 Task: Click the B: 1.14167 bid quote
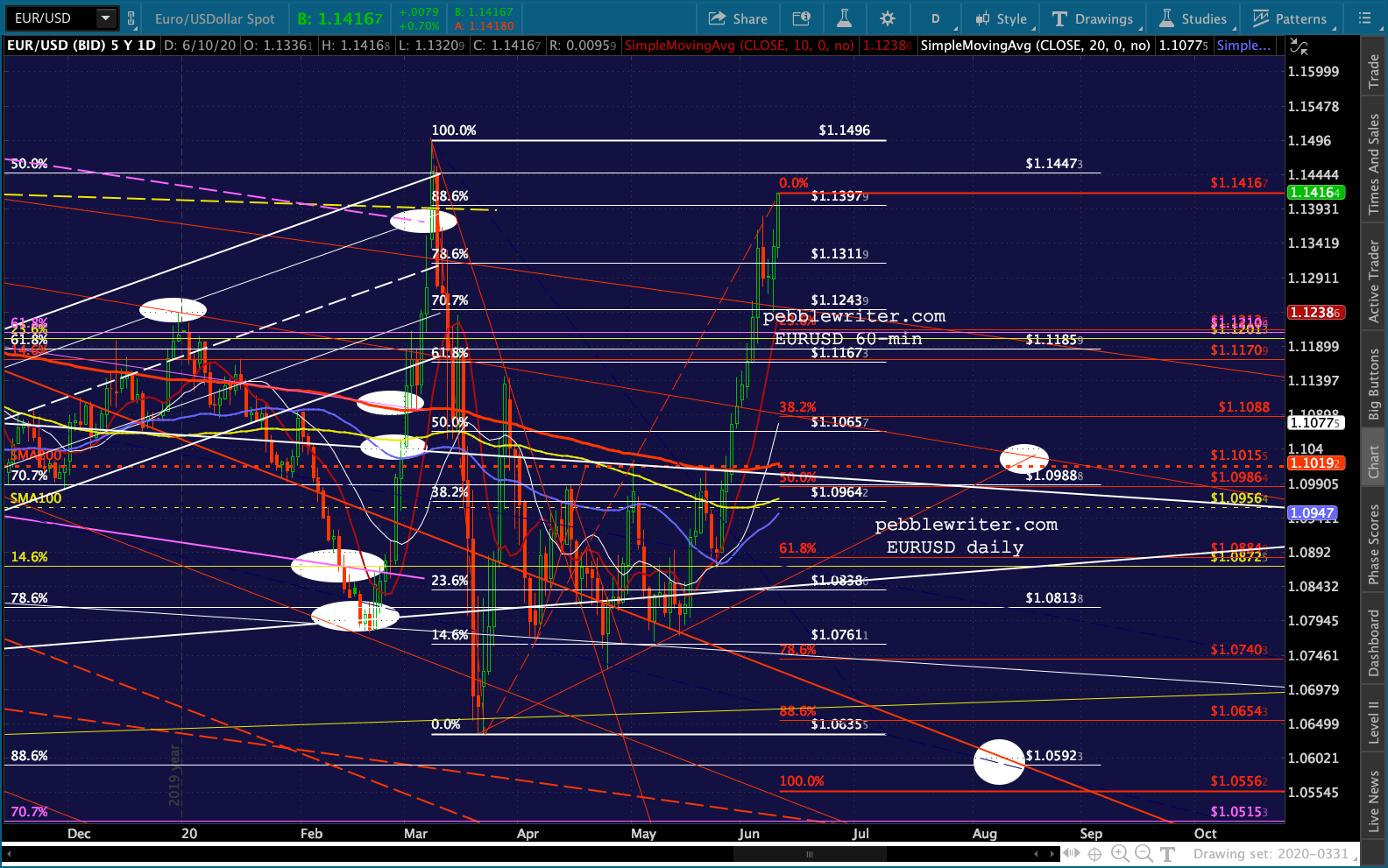[x=340, y=18]
